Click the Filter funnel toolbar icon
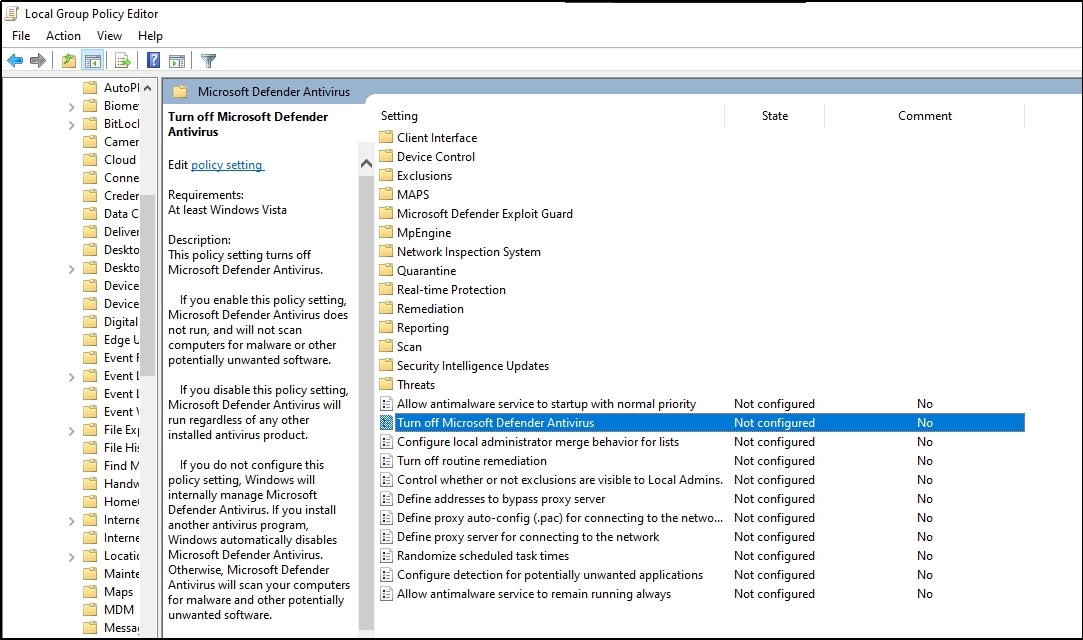The image size is (1083, 640). coord(209,61)
